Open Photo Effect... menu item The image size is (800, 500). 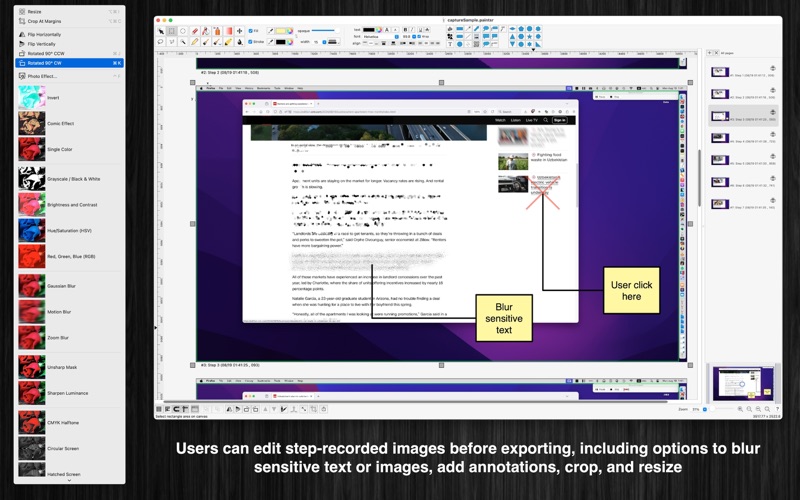point(69,76)
